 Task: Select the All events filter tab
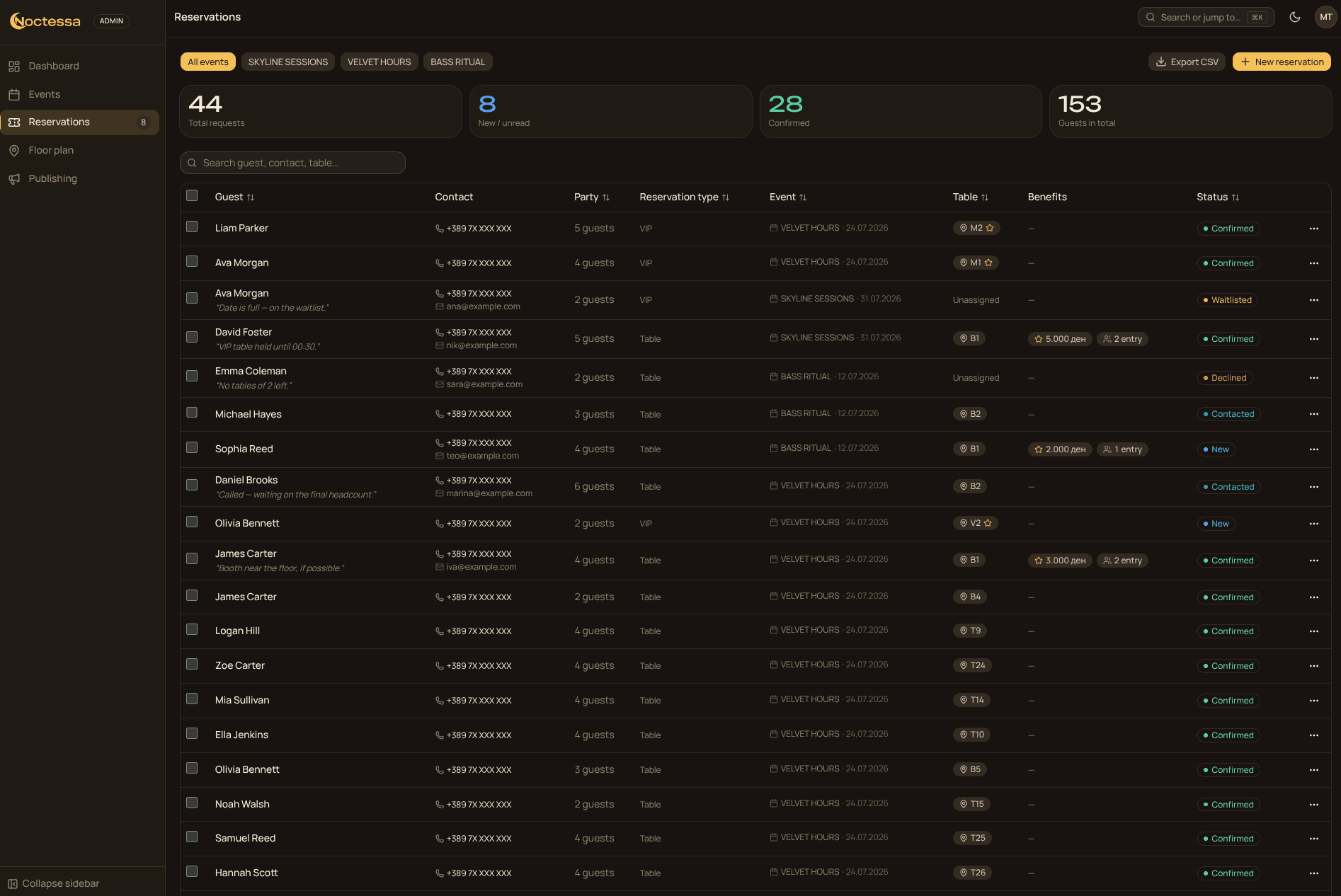pyautogui.click(x=208, y=62)
